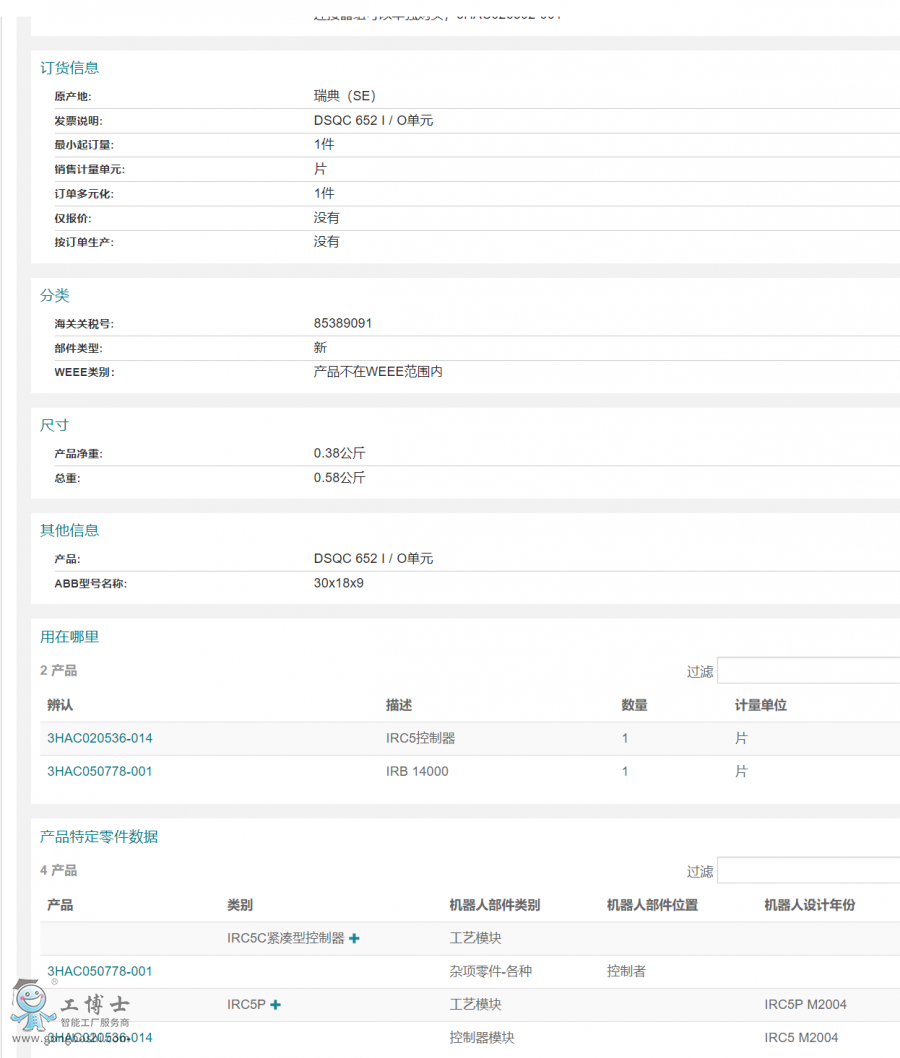Open the 订货信息 section header
Viewport: 900px width, 1058px height.
click(x=69, y=68)
